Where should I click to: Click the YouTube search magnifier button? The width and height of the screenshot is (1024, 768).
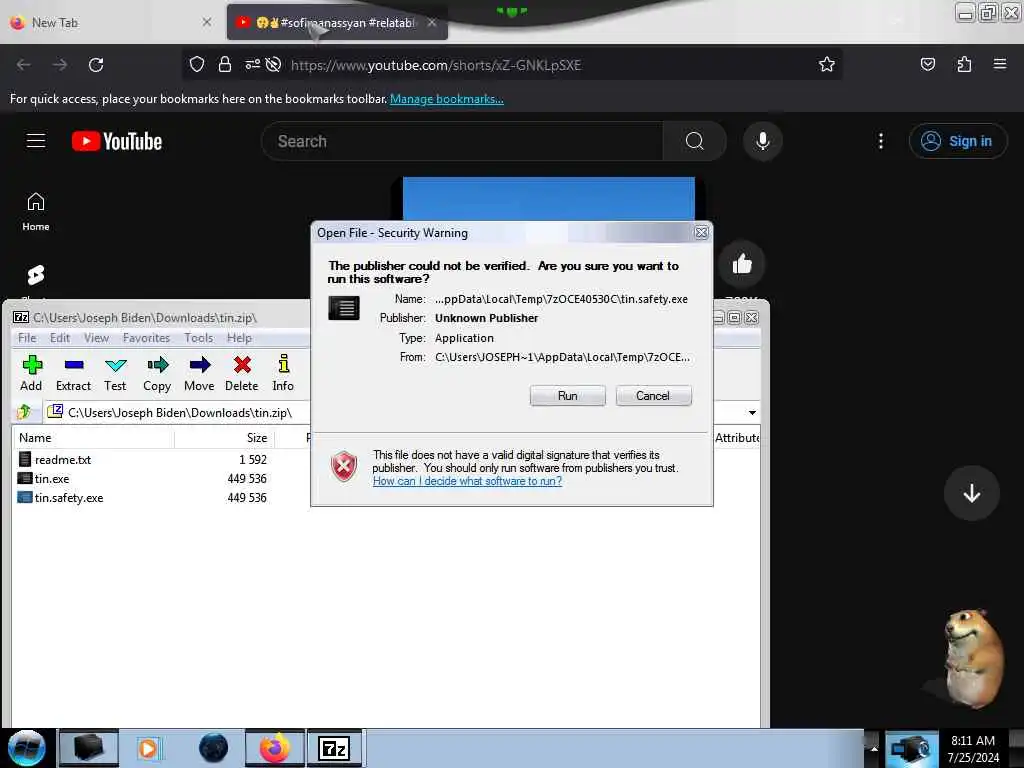[695, 141]
